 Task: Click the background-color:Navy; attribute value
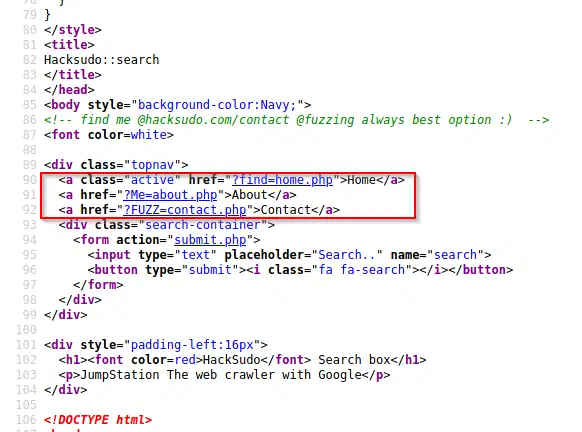tap(217, 105)
